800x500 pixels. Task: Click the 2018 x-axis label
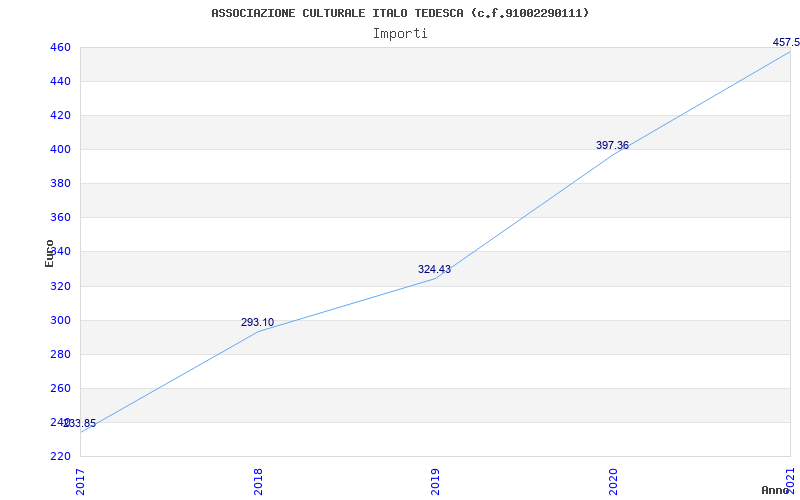[x=258, y=481]
